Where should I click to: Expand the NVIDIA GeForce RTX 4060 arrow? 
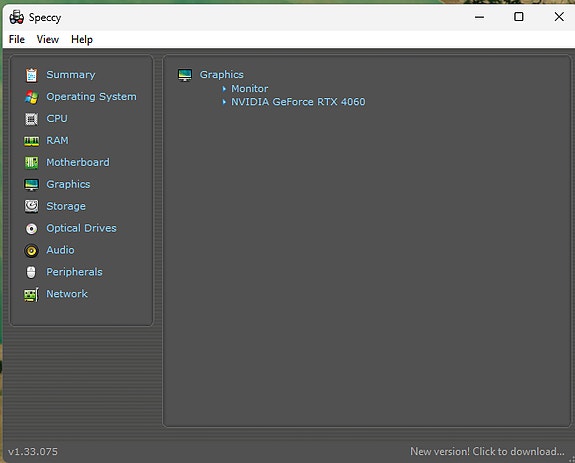pos(224,102)
